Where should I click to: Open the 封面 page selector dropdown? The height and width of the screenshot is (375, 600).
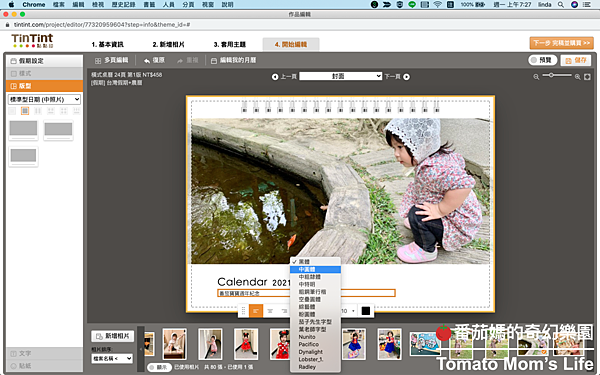tap(341, 76)
